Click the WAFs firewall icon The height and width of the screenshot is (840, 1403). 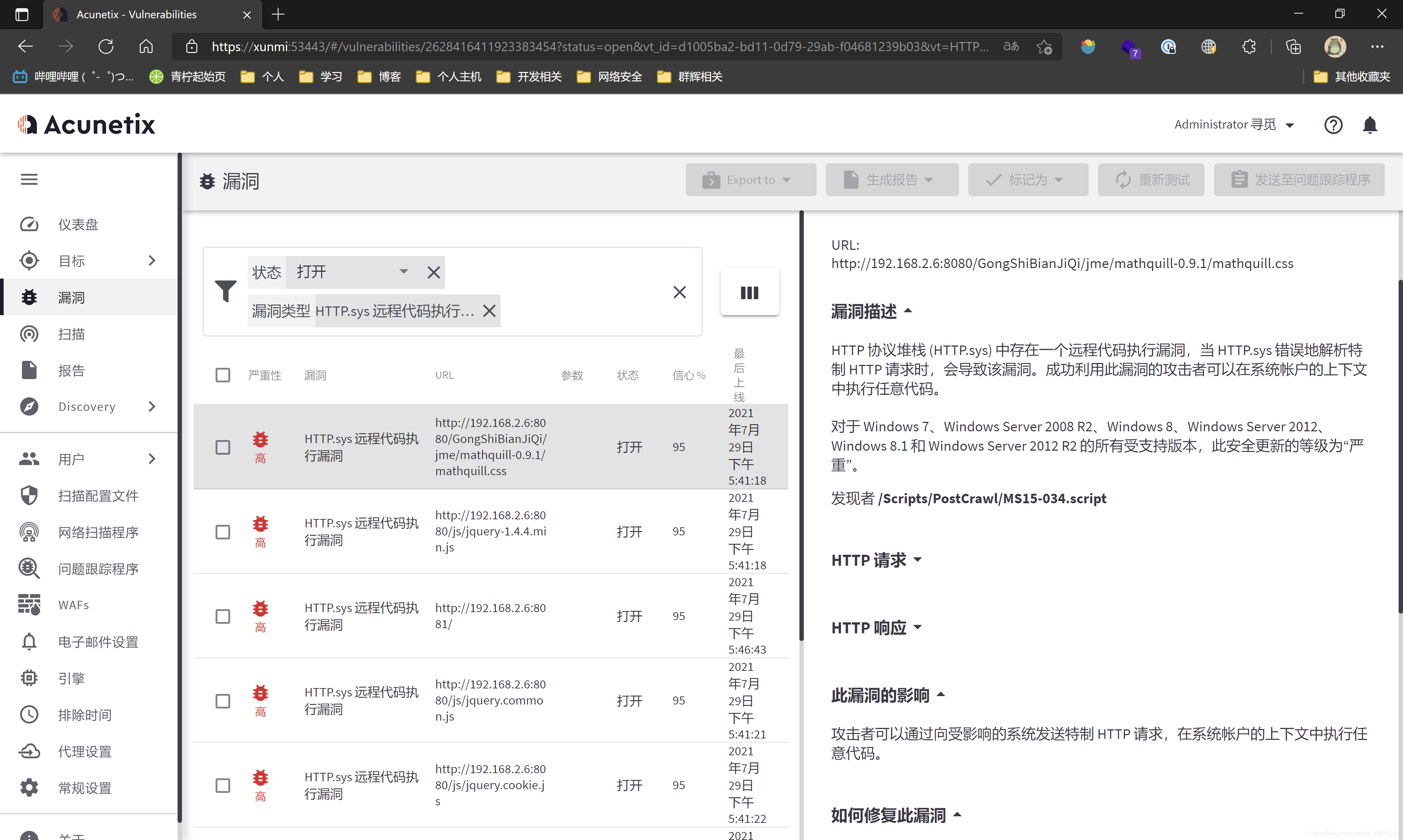click(29, 604)
